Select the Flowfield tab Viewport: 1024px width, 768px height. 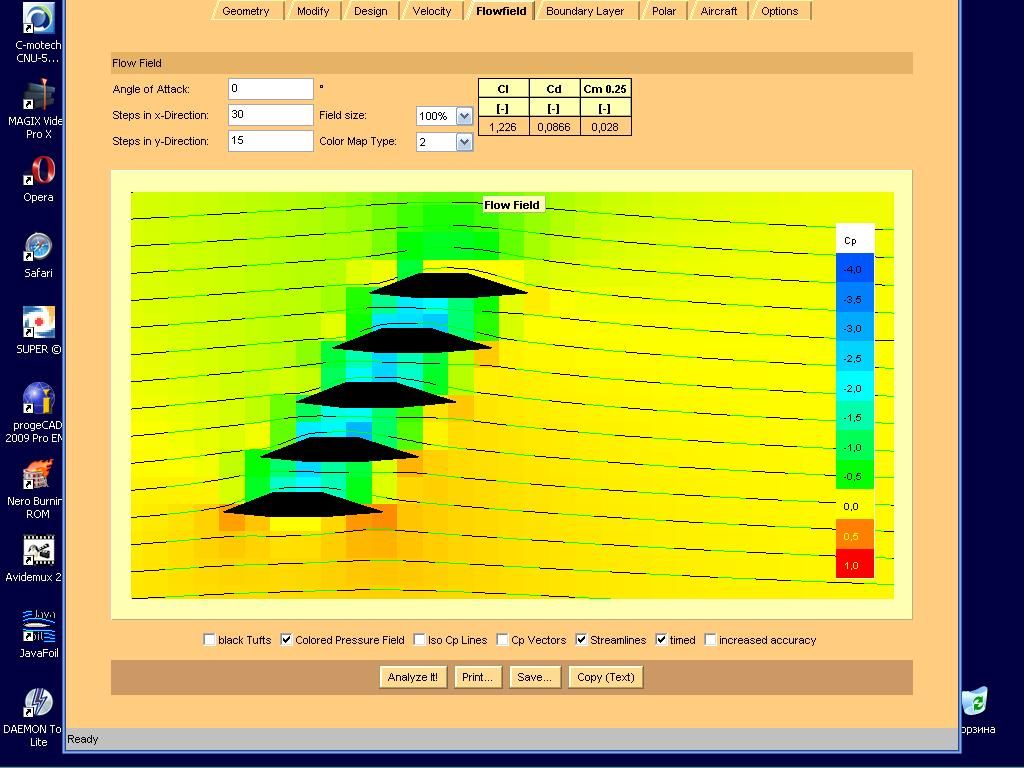click(501, 11)
